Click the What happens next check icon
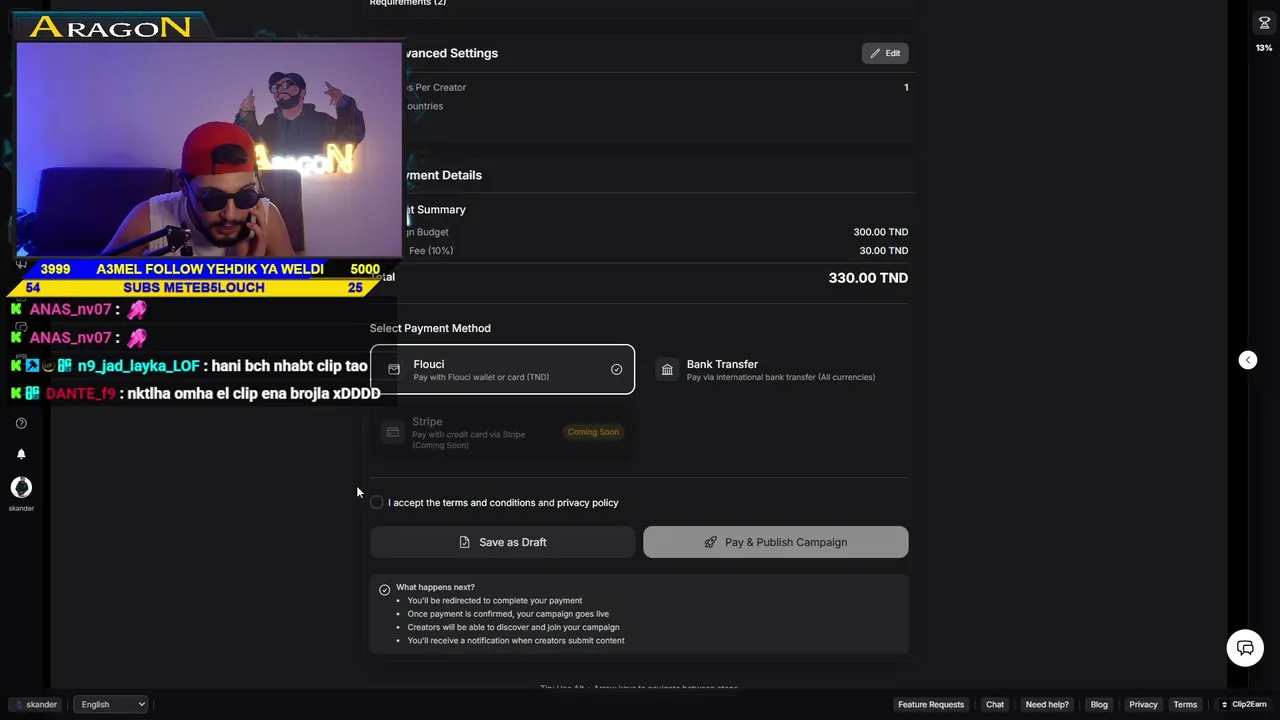This screenshot has width=1280, height=720. click(x=384, y=590)
